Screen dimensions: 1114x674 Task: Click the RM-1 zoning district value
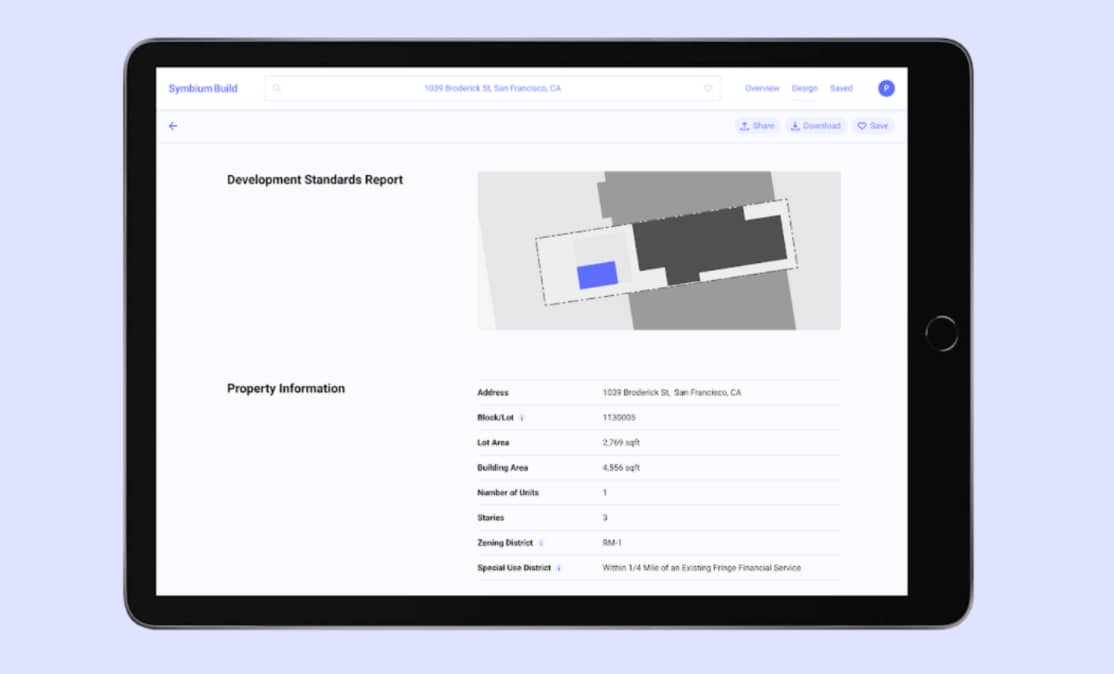(613, 543)
